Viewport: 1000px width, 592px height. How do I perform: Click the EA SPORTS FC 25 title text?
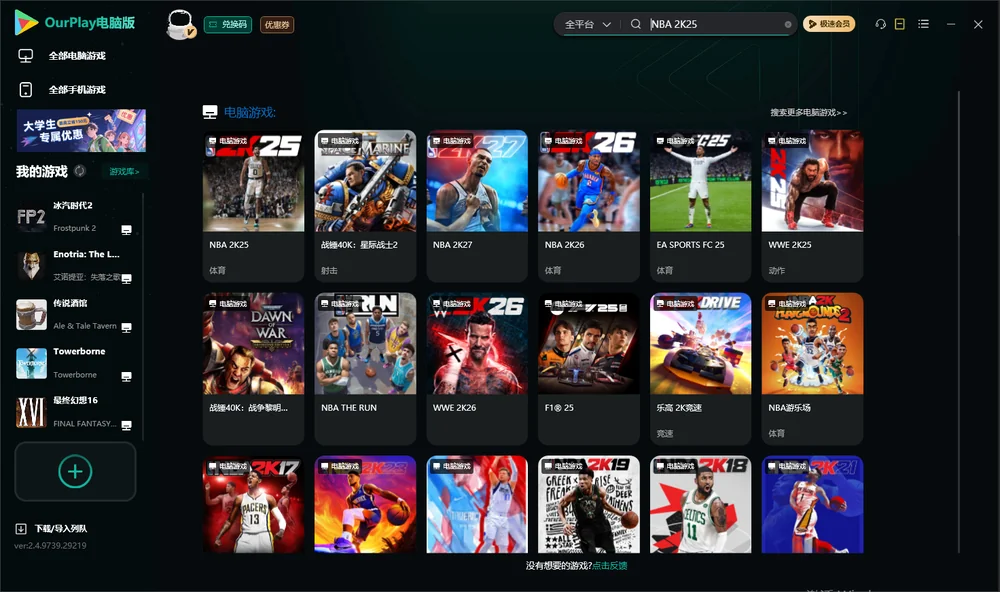click(690, 244)
